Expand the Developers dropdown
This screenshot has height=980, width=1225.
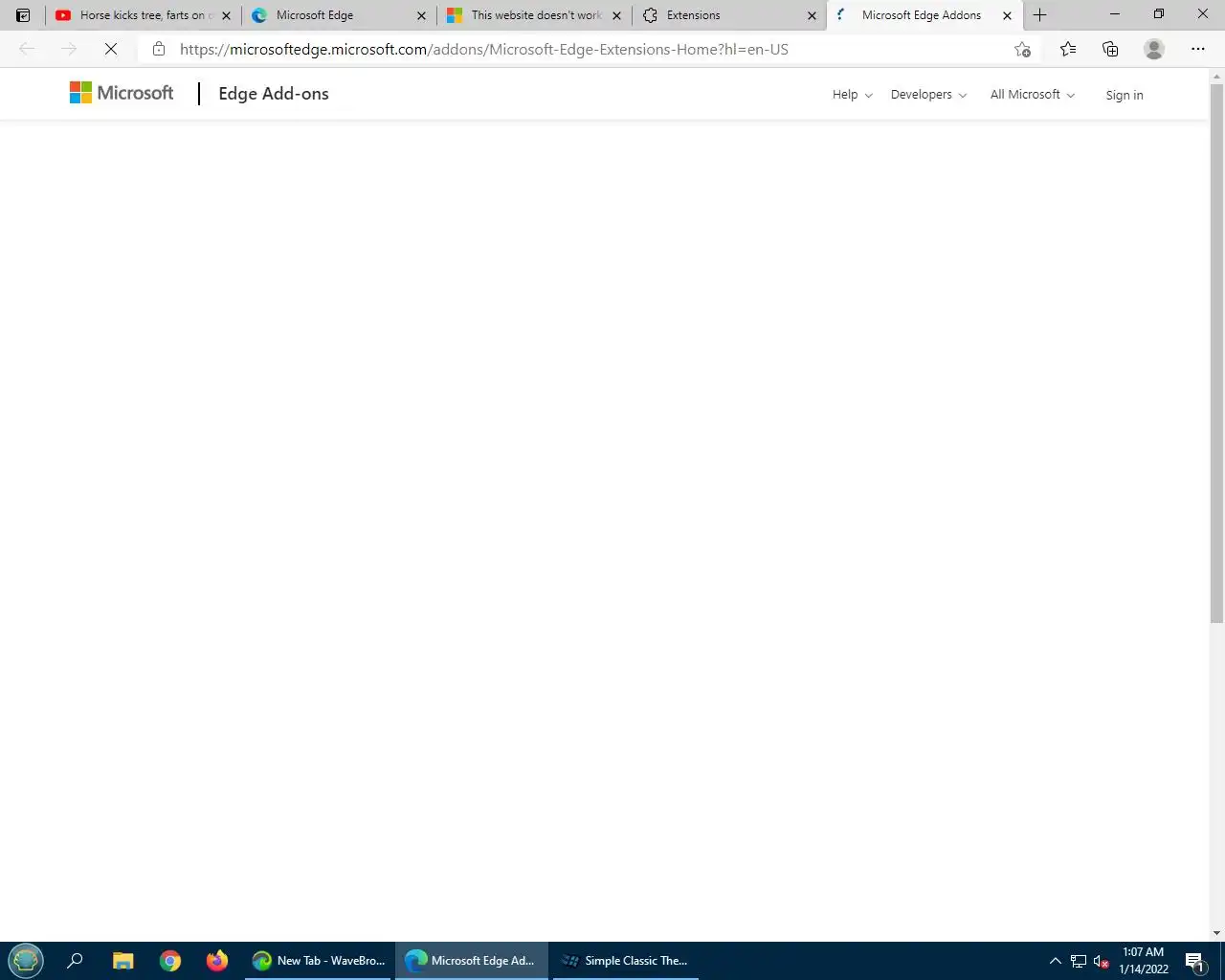click(x=928, y=95)
